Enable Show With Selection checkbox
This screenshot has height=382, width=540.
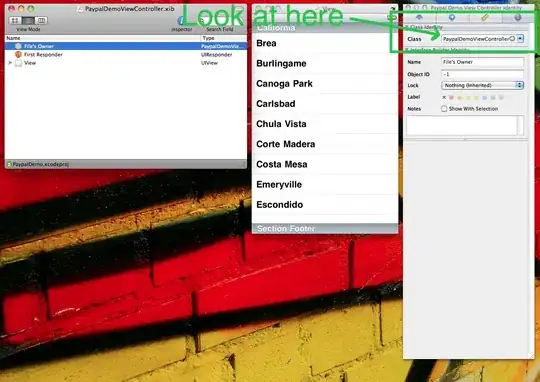pos(444,109)
